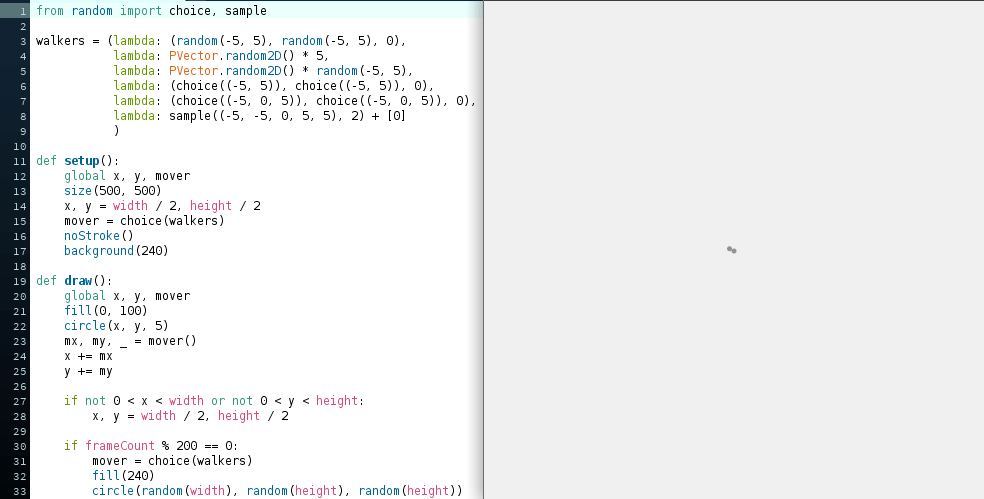The width and height of the screenshot is (984, 499).
Task: Click "x, y = width / 2" on line 14
Action: (120, 206)
